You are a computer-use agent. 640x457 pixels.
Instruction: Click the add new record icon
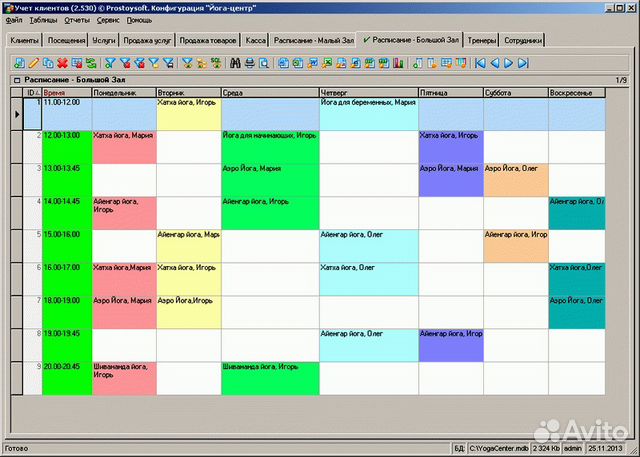click(20, 63)
